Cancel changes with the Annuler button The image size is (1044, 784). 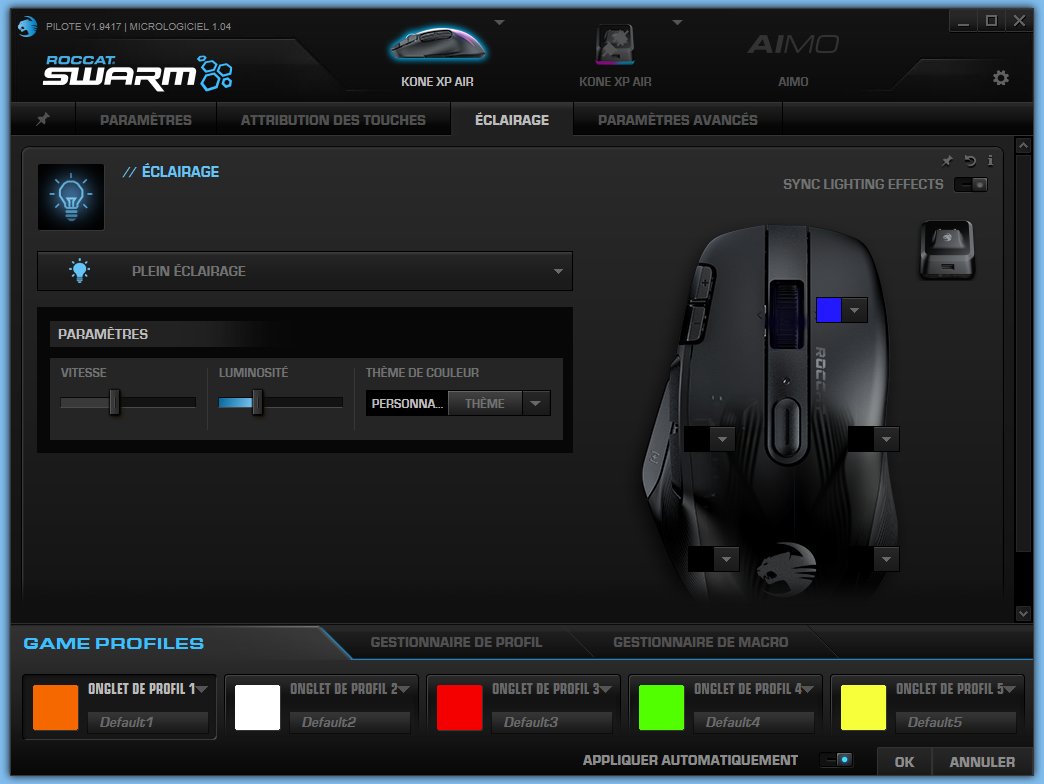pyautogui.click(x=981, y=761)
